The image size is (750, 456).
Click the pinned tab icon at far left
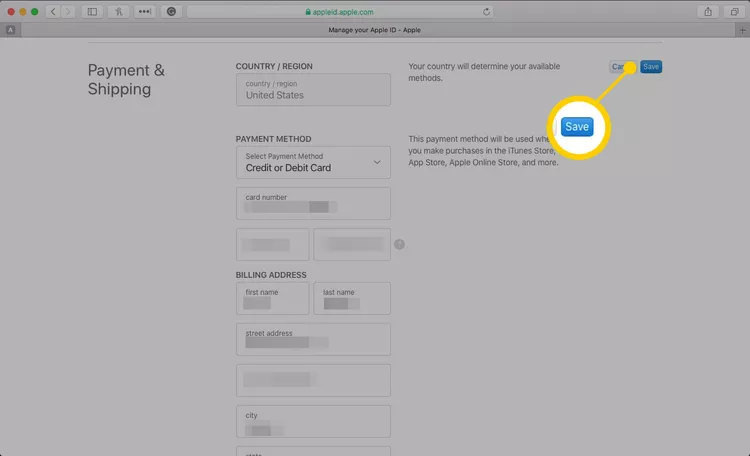click(x=10, y=30)
